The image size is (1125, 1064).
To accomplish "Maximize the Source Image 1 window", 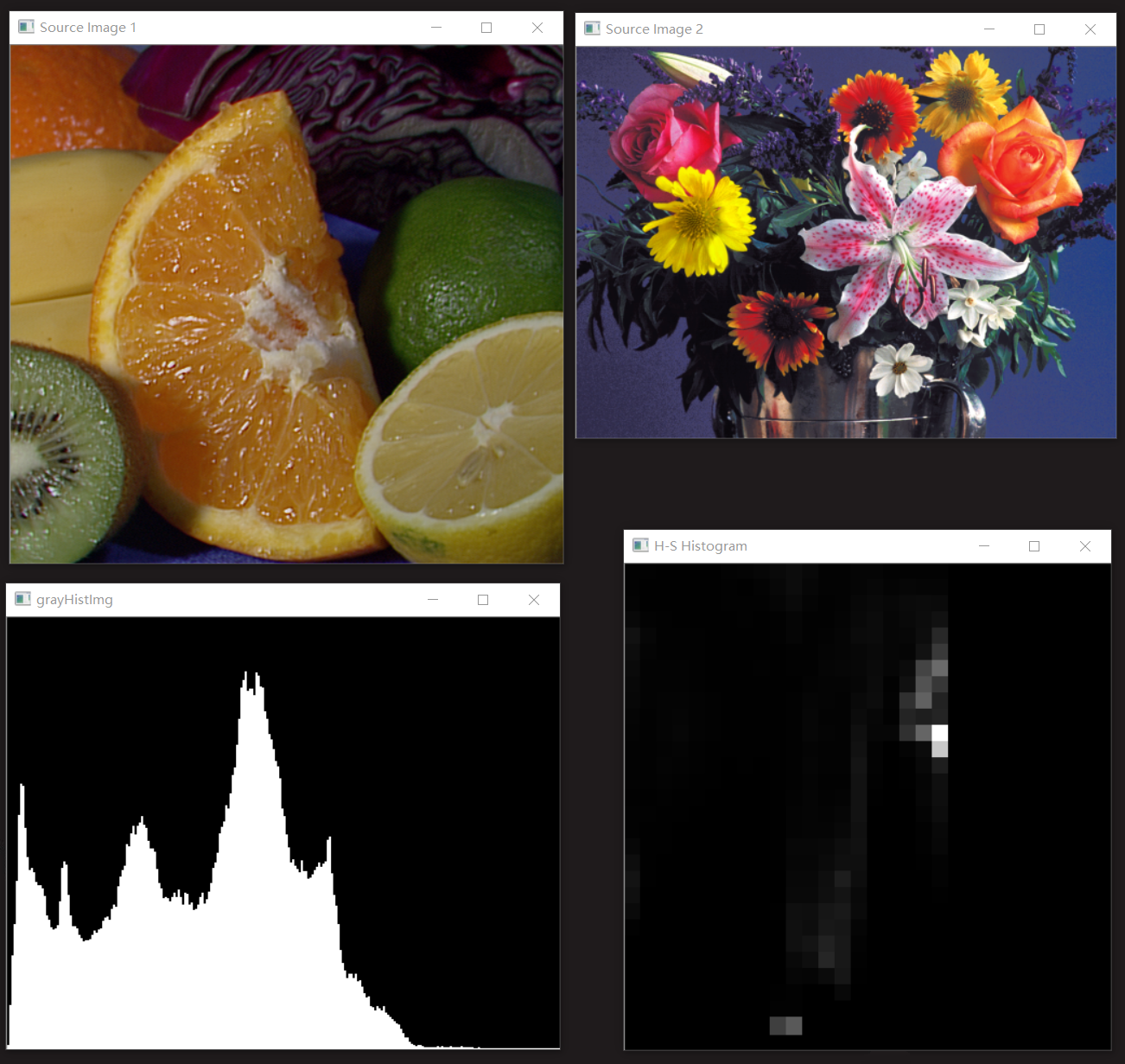I will 486,27.
